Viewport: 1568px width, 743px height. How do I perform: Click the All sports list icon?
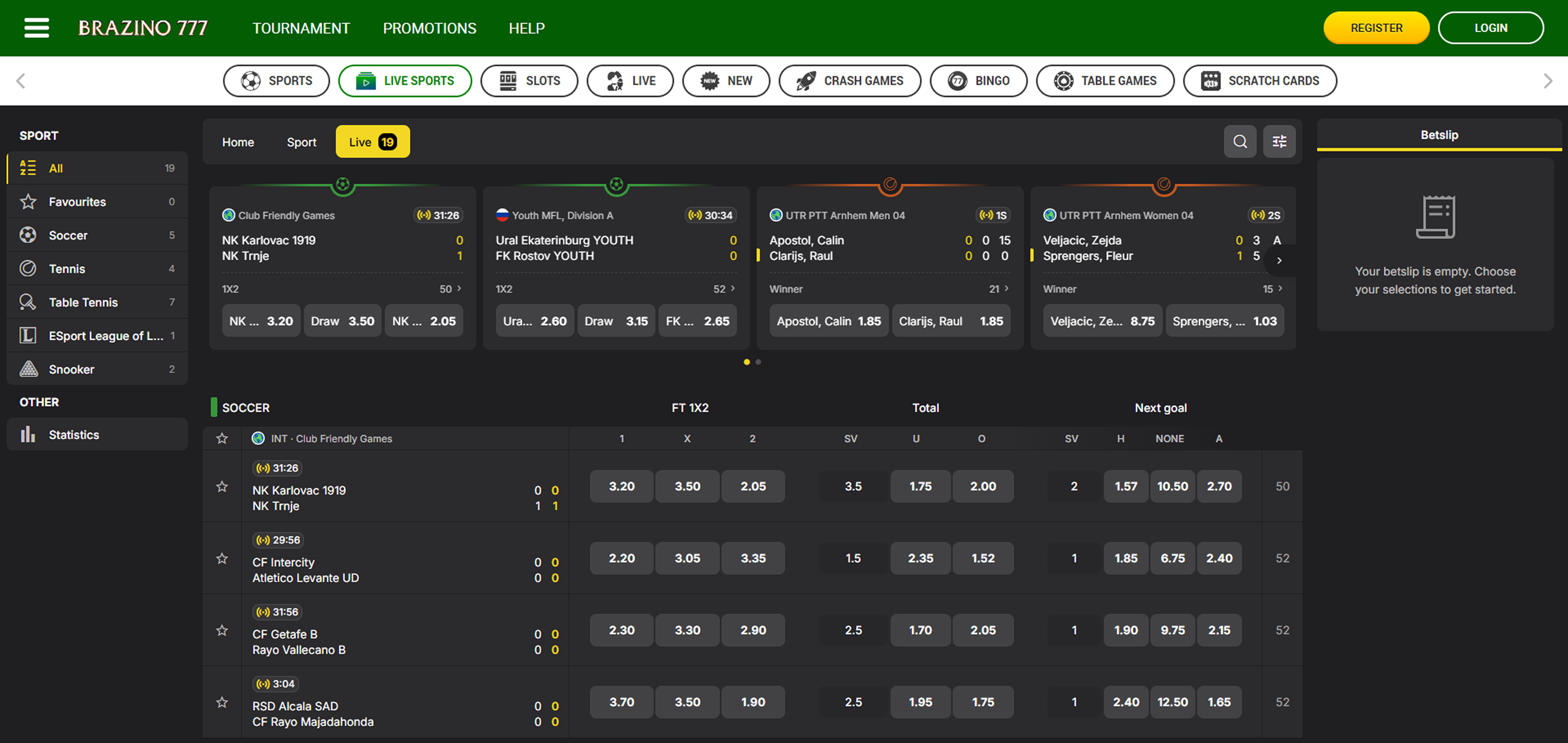tap(28, 168)
